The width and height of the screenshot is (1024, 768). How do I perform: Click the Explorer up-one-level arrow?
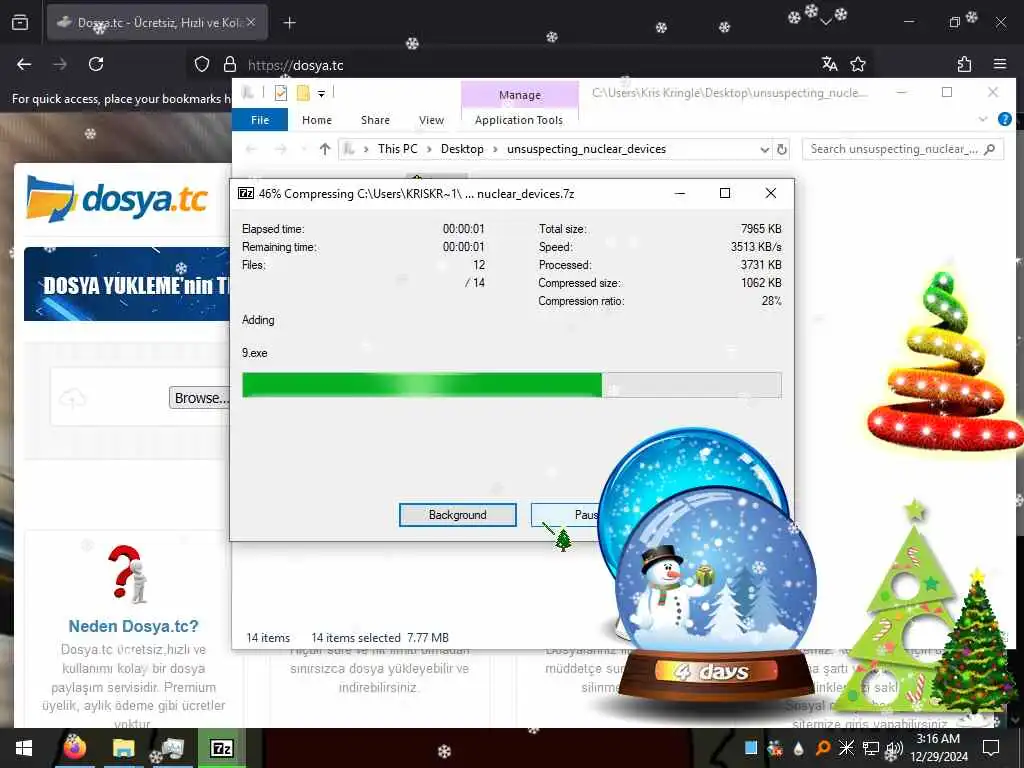[x=325, y=149]
